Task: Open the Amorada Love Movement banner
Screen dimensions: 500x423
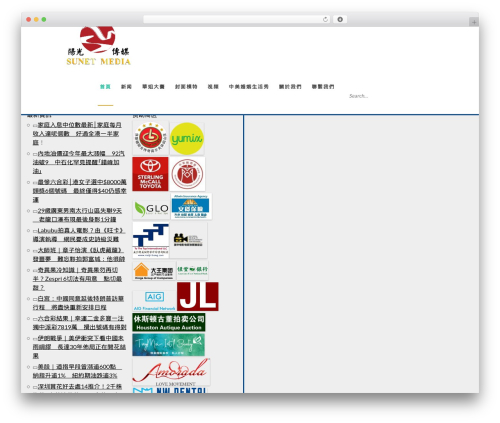Action: point(171,372)
